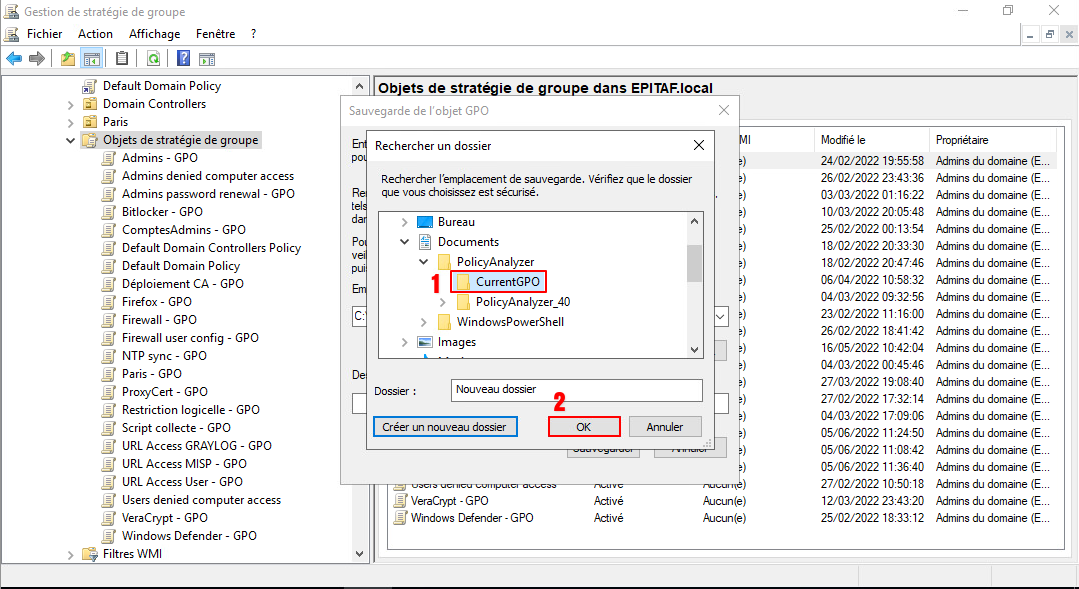Close the Rechercher un dossier dialog
1079x589 pixels.
[698, 145]
